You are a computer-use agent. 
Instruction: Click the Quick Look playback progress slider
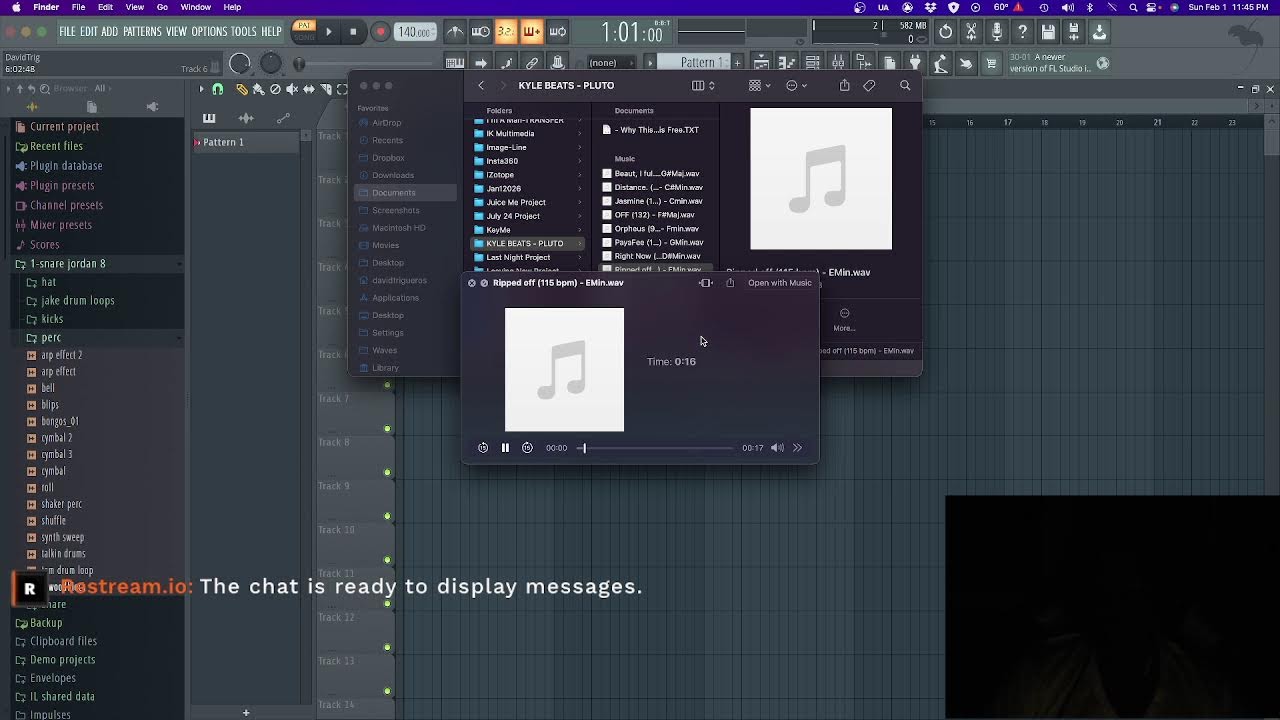click(655, 448)
